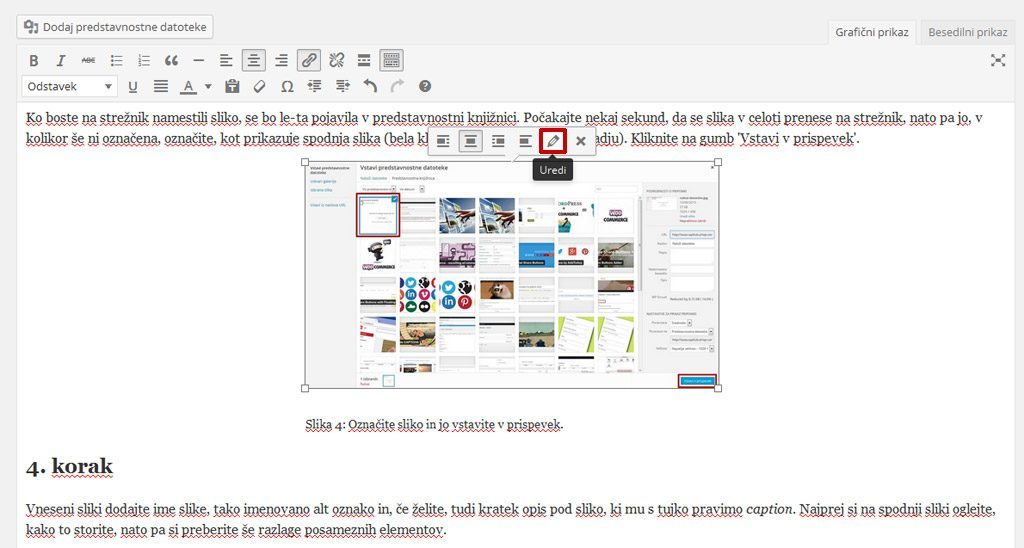The width and height of the screenshot is (1024, 548).
Task: Click the paste as text clipboard icon
Action: 232,87
